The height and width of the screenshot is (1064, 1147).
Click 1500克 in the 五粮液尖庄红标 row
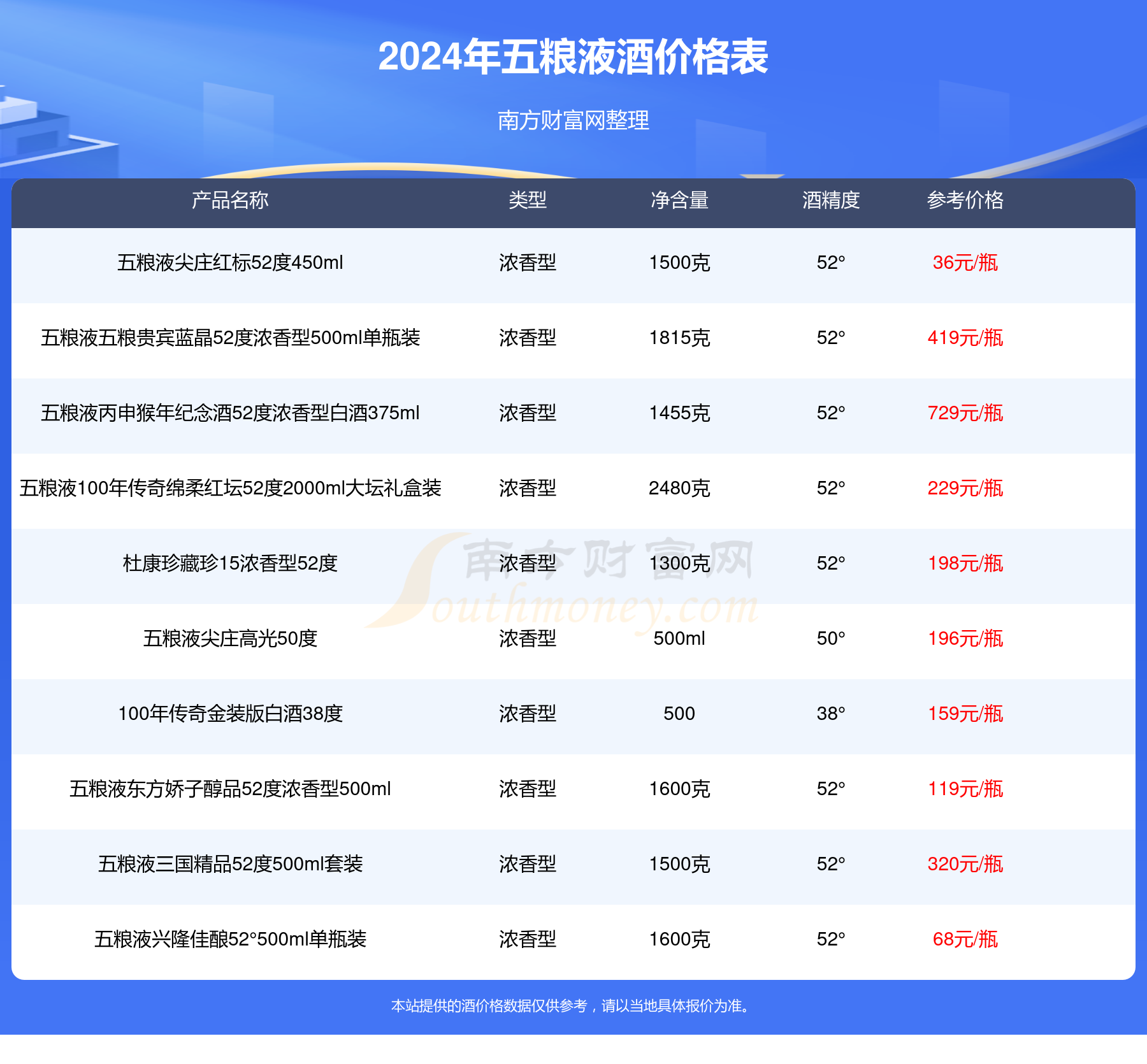(x=679, y=262)
